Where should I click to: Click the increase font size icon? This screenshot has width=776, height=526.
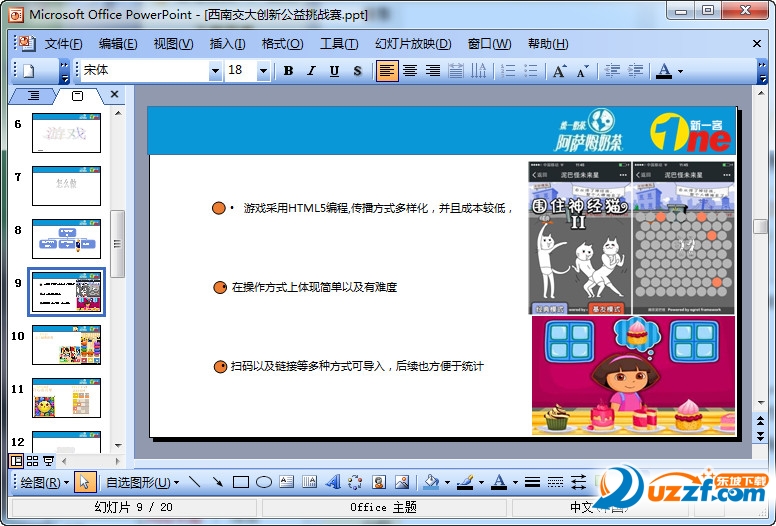559,71
